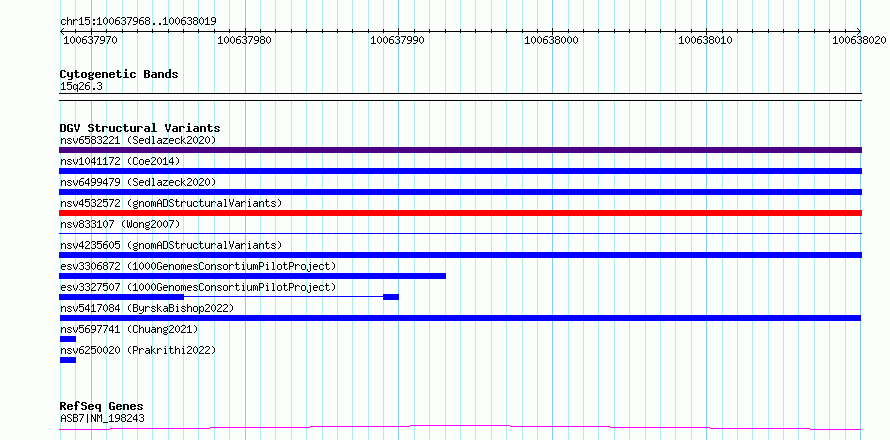Image resolution: width=890 pixels, height=440 pixels.
Task: Select variant label nsv6250020 (Prakrithi2022)
Action: pos(138,350)
